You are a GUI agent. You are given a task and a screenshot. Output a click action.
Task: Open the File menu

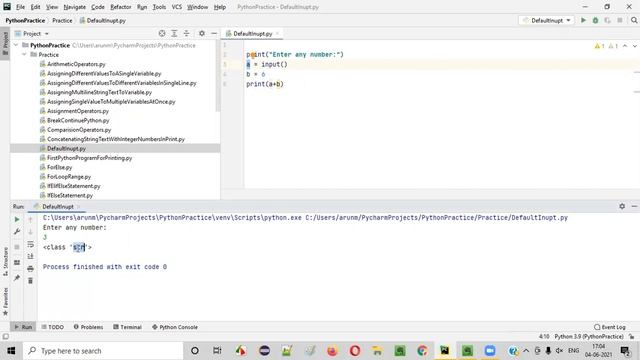(x=20, y=7)
